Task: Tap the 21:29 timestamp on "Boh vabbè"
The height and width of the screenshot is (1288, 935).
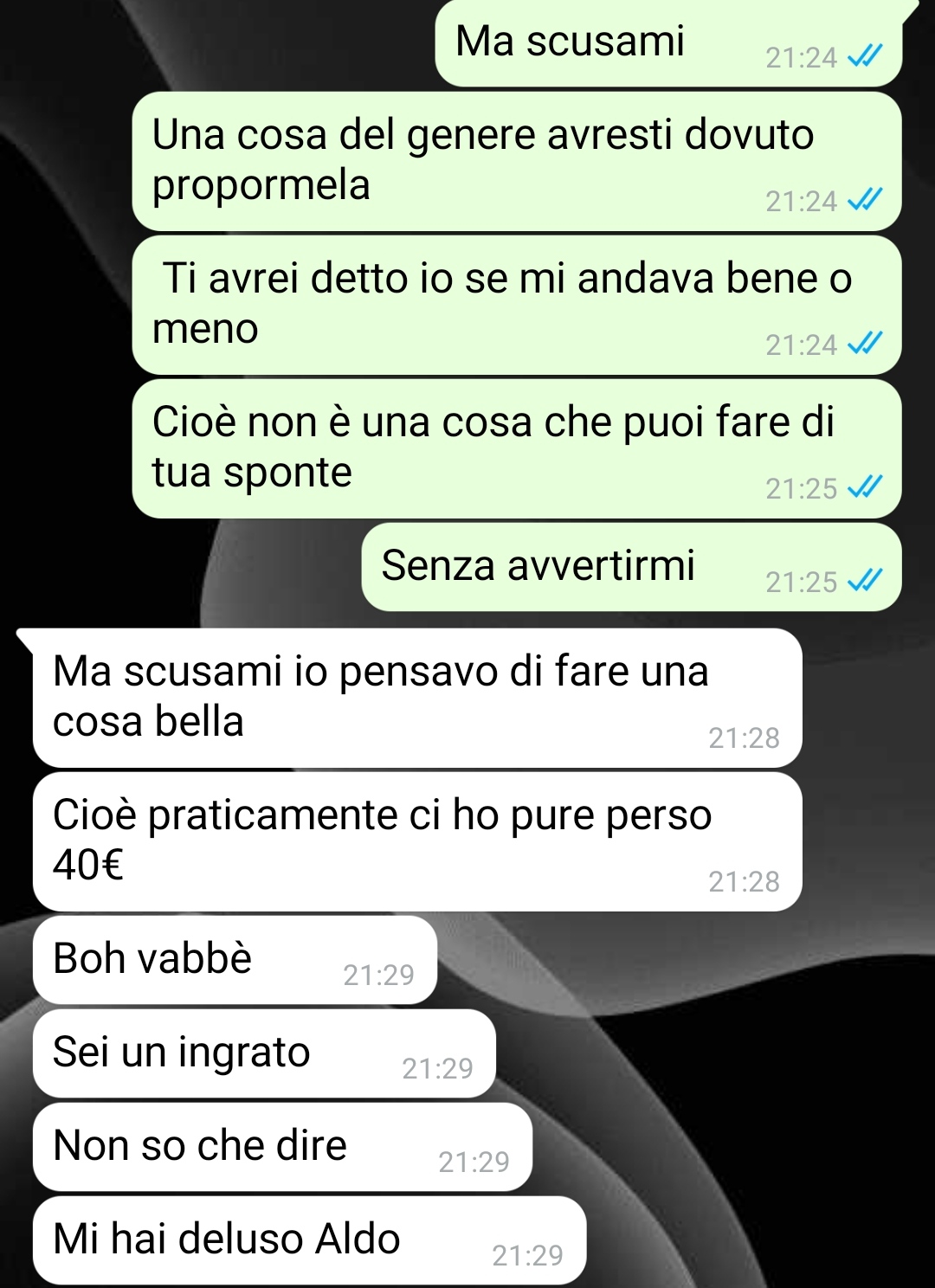Action: tap(378, 976)
